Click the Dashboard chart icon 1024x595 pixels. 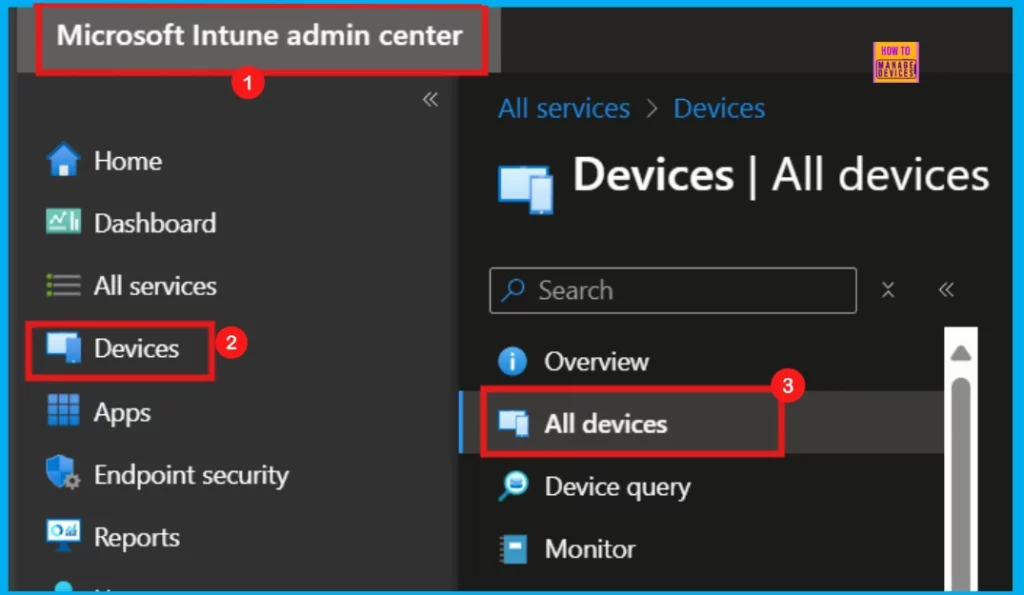point(63,222)
